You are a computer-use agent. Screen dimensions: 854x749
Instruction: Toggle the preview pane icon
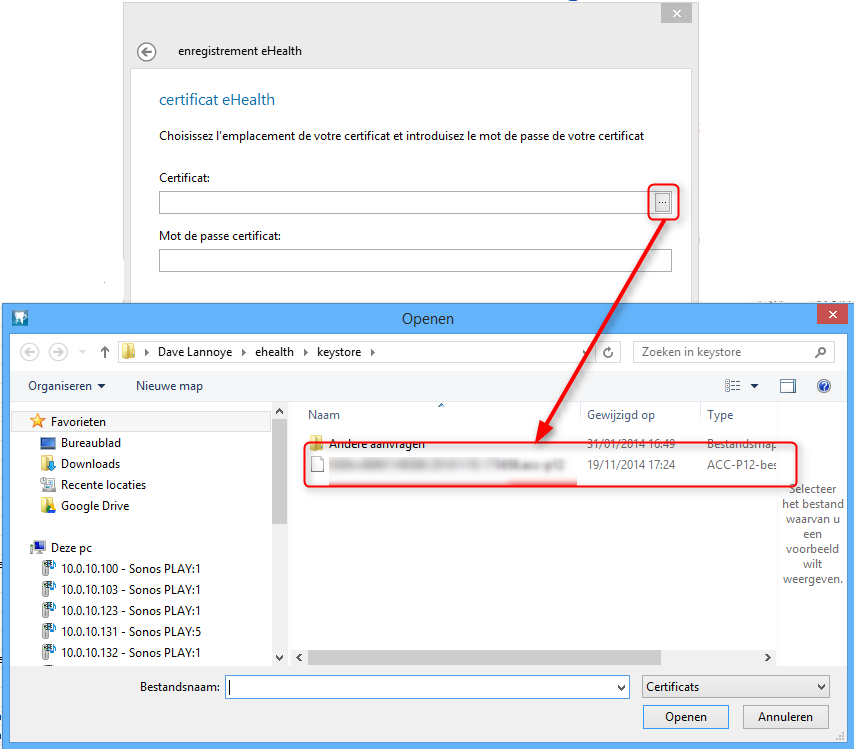[x=788, y=386]
